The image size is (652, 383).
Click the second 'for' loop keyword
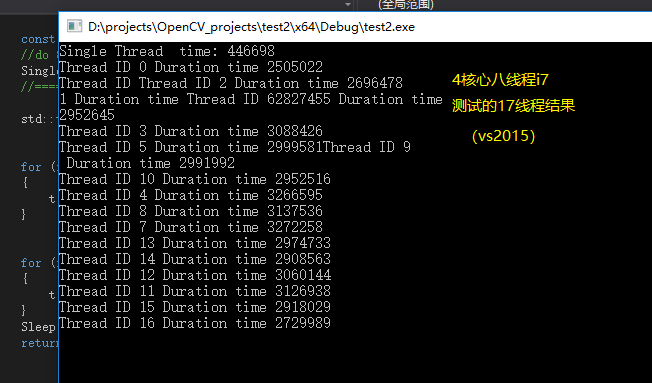point(31,263)
